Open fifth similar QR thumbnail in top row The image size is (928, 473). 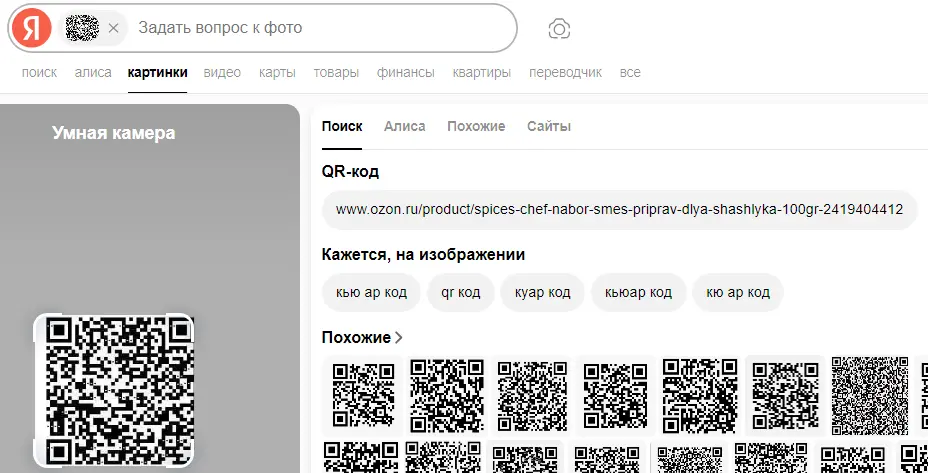point(700,395)
